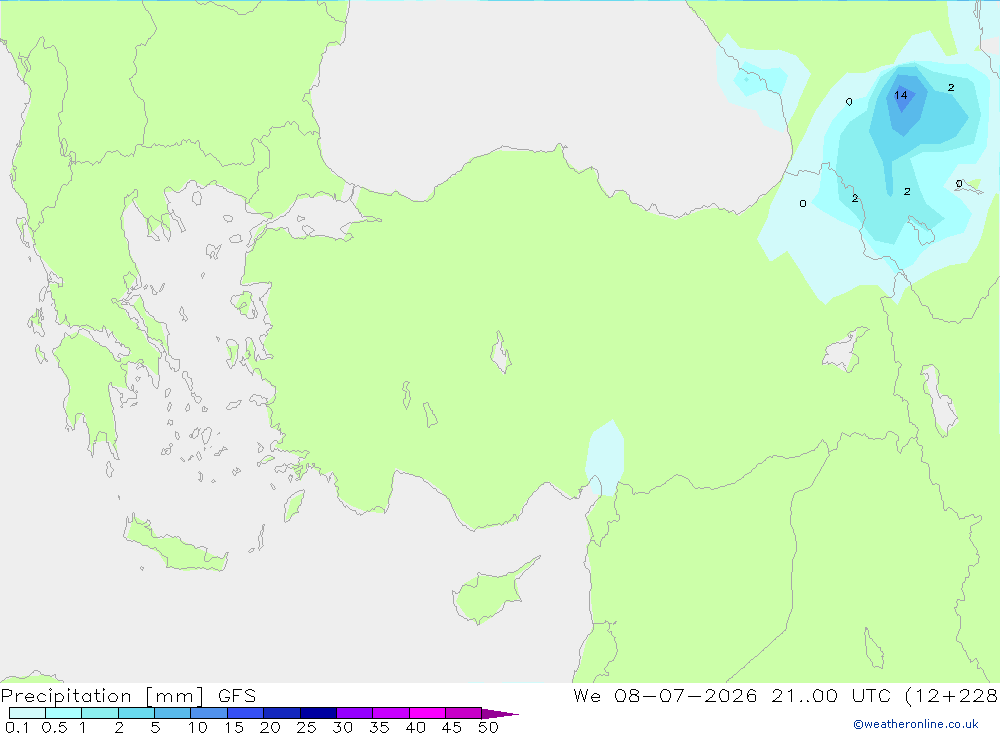Click the '14' precipitation value on map
Screen dimensions: 1000x733
coord(901,95)
